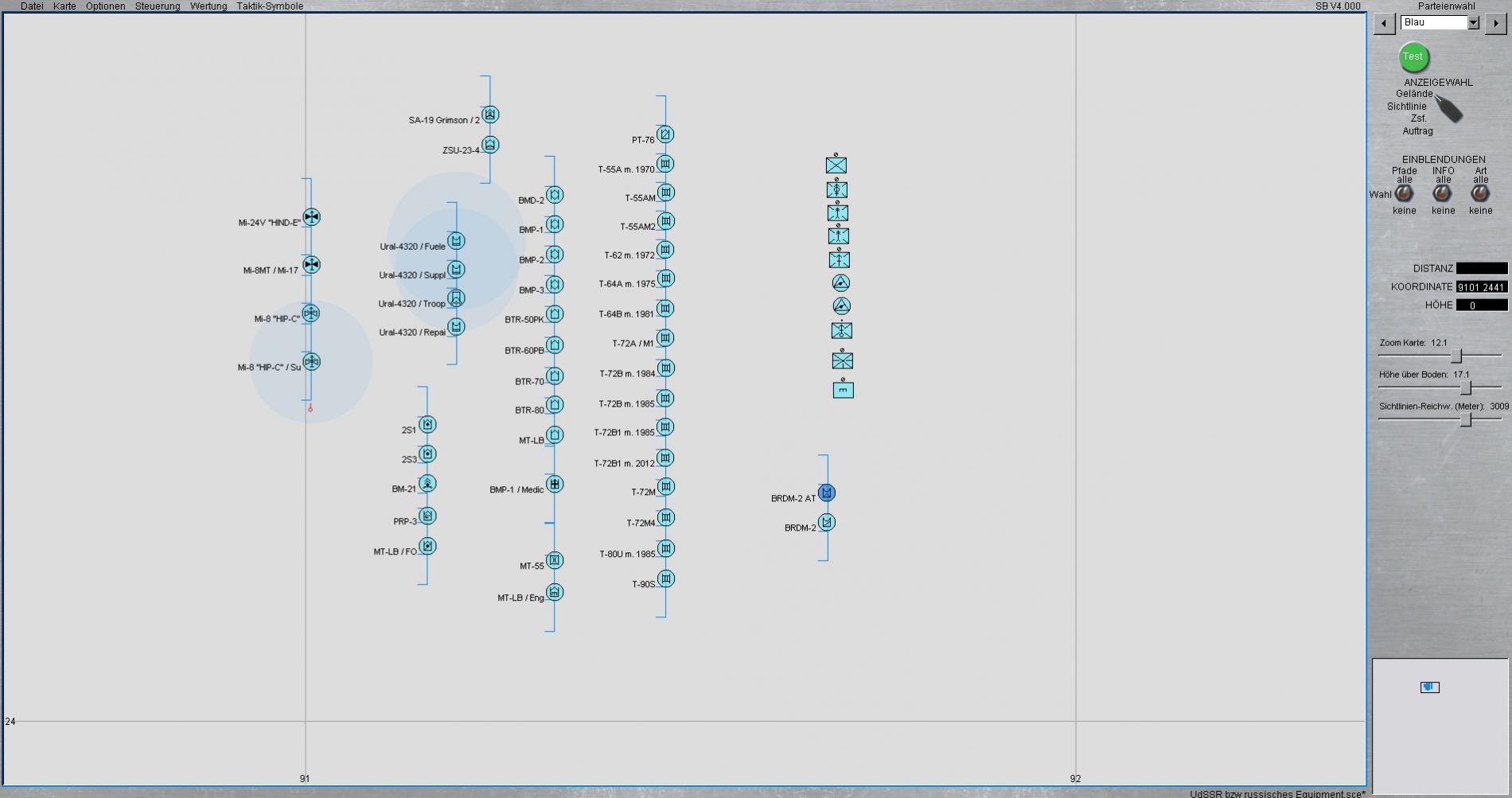The image size is (1512, 798).
Task: Pick the T-90S tank unit icon
Action: pos(666,579)
